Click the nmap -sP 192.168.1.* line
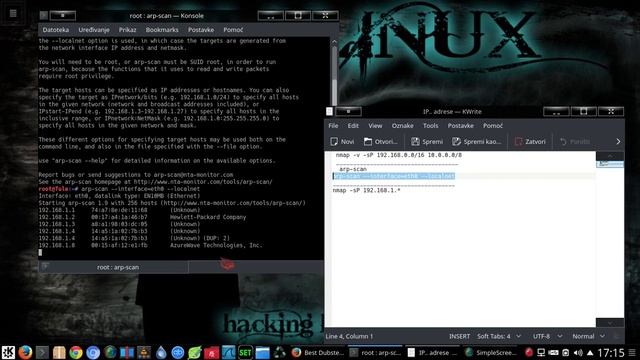Viewport: 640px width, 360px height. [367, 190]
